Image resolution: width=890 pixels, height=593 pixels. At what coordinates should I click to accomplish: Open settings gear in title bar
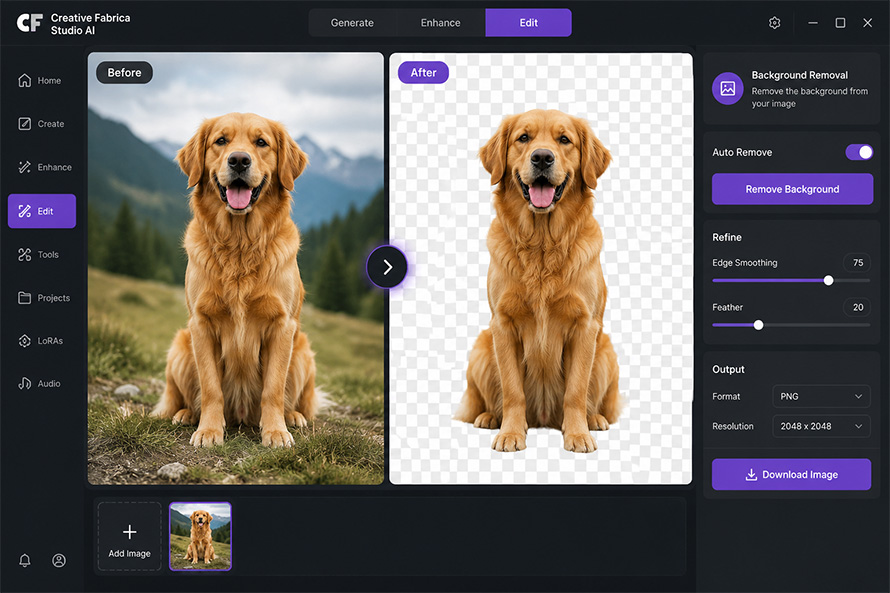coord(775,23)
